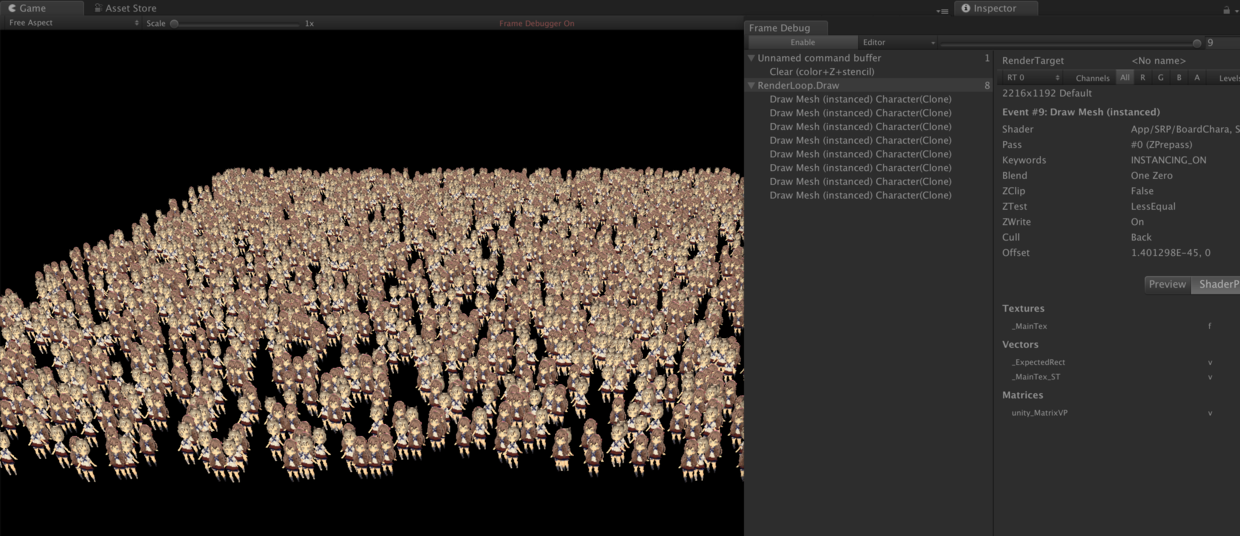Toggle the G channel button

tap(1161, 77)
